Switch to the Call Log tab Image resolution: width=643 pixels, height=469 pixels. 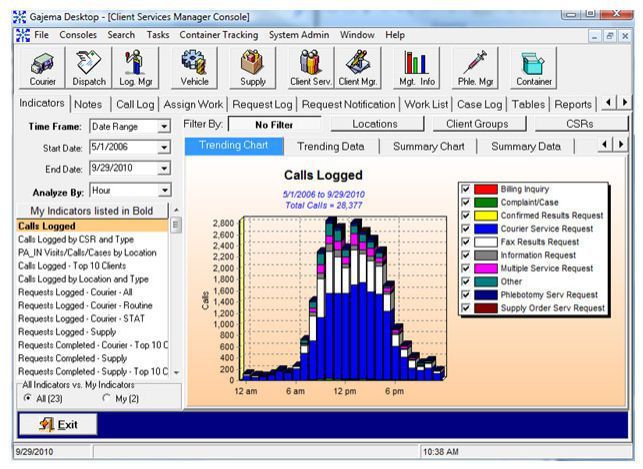click(135, 105)
